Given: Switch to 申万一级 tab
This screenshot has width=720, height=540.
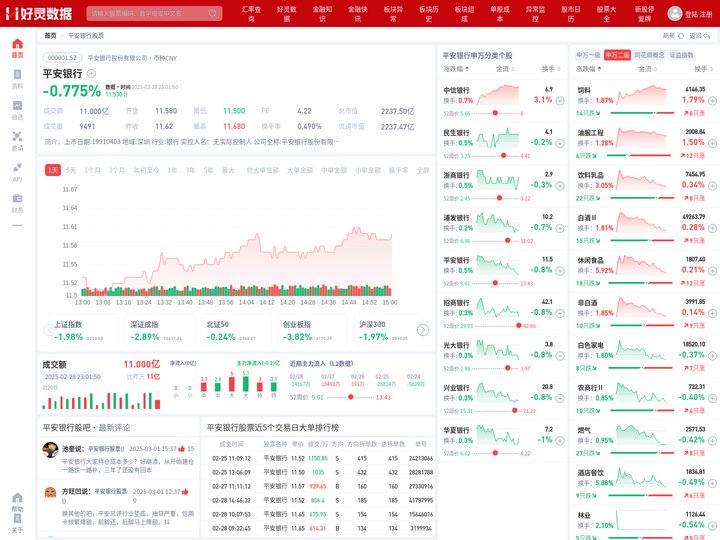Looking at the screenshot, I should [x=588, y=55].
